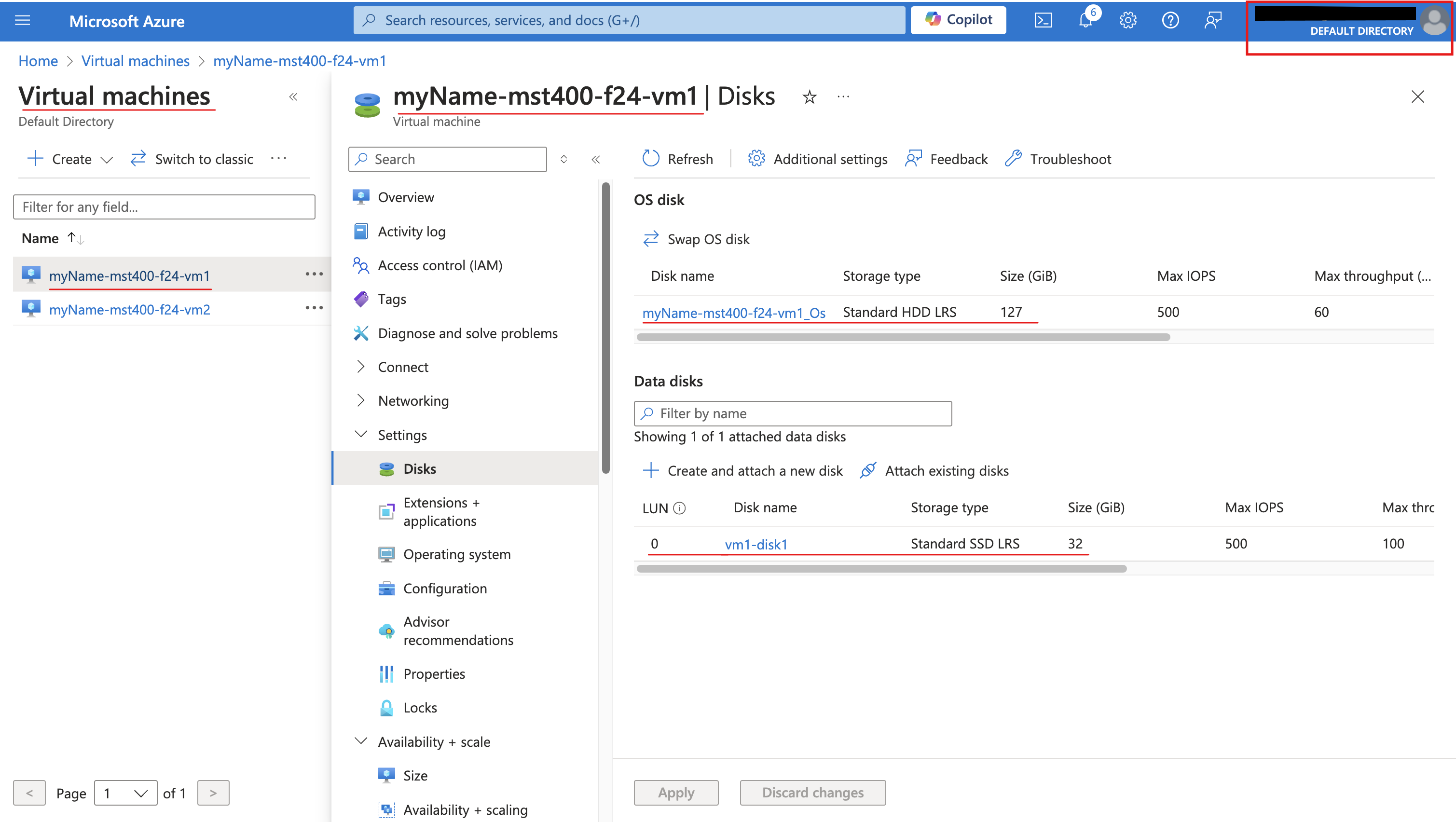Show info tooltip for LUN column

[x=680, y=508]
